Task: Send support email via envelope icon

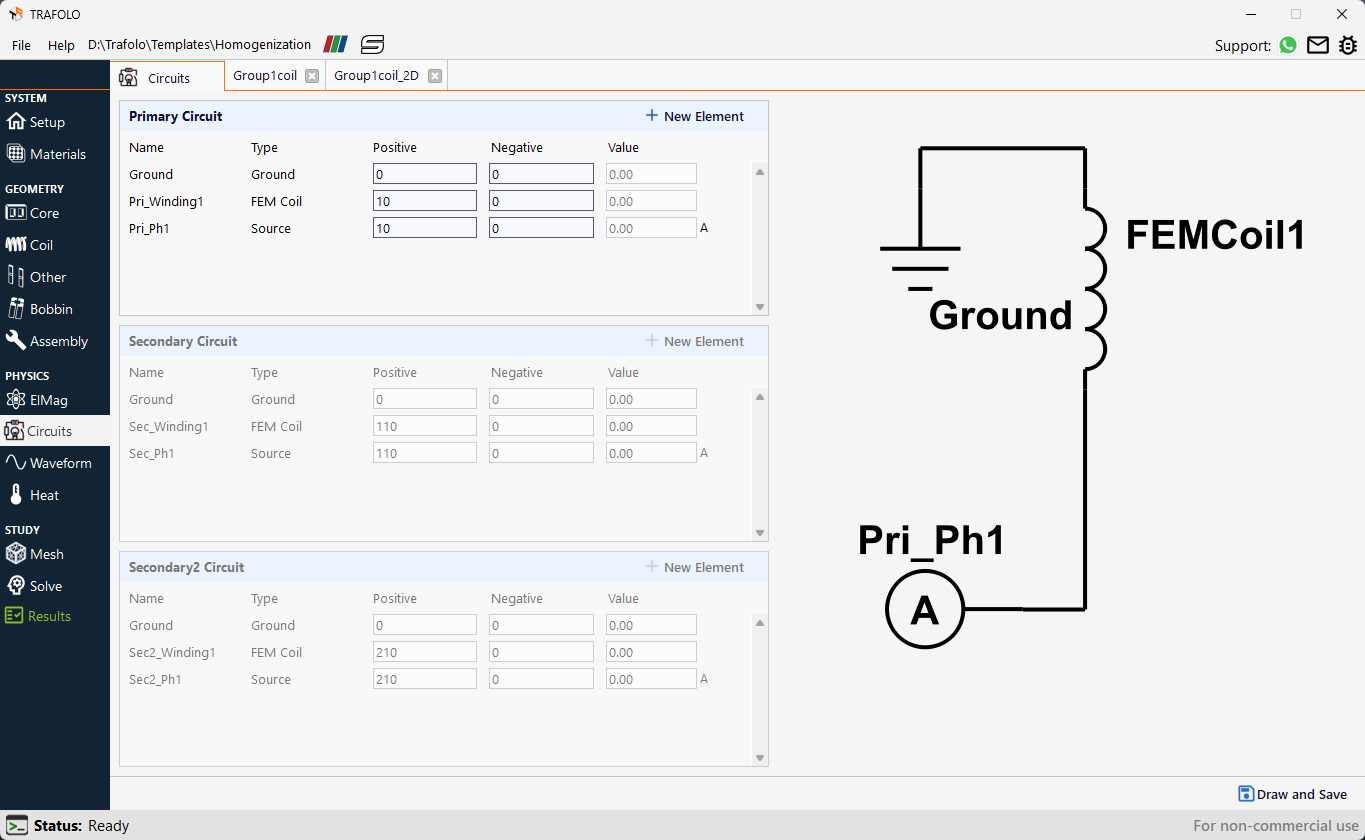Action: [1318, 45]
